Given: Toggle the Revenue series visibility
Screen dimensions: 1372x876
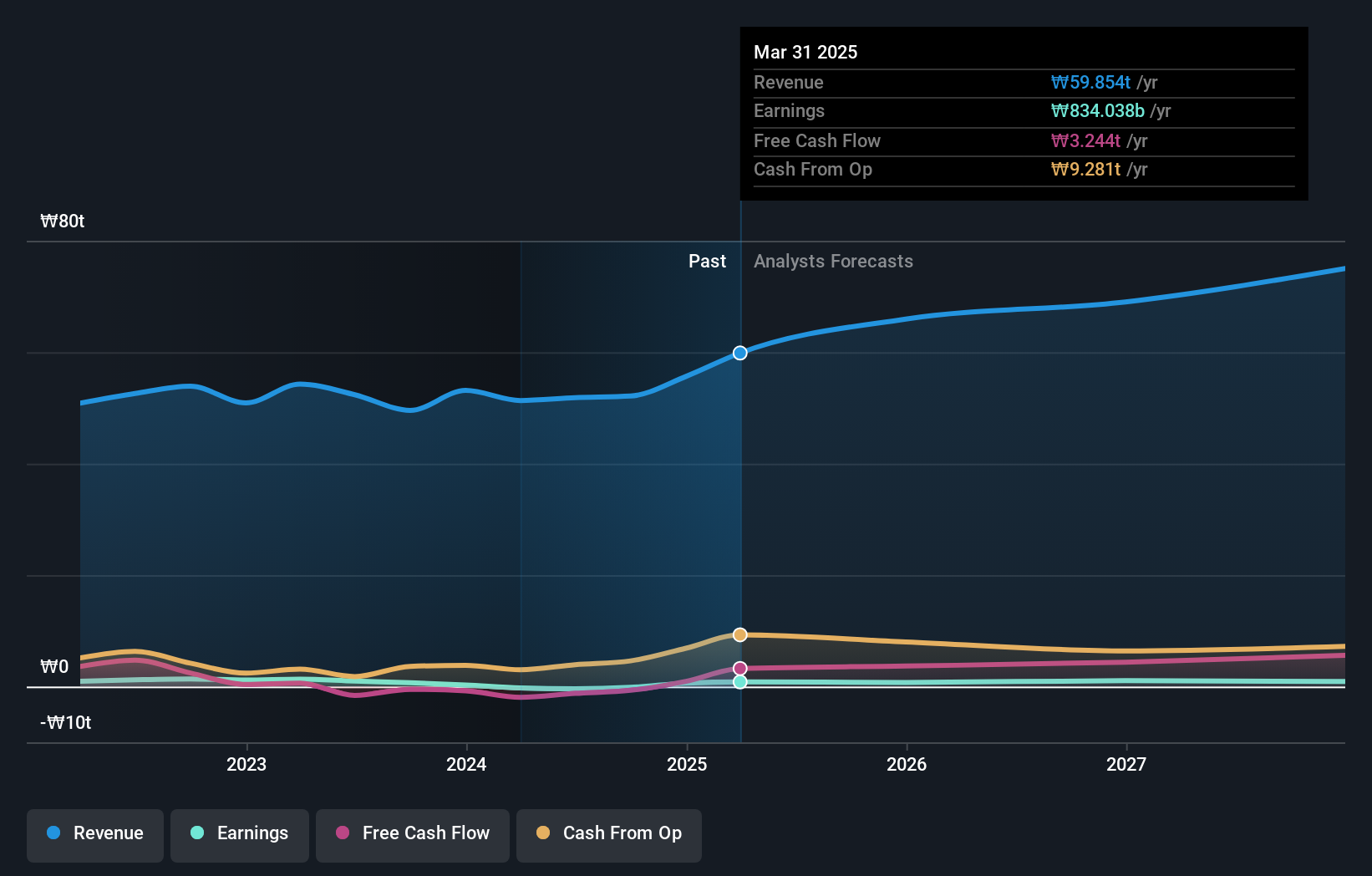Looking at the screenshot, I should pos(94,835).
